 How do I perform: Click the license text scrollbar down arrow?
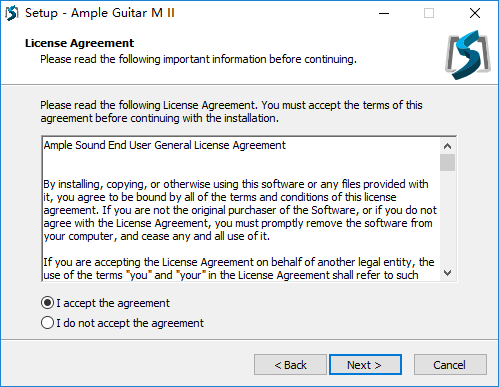coord(447,273)
